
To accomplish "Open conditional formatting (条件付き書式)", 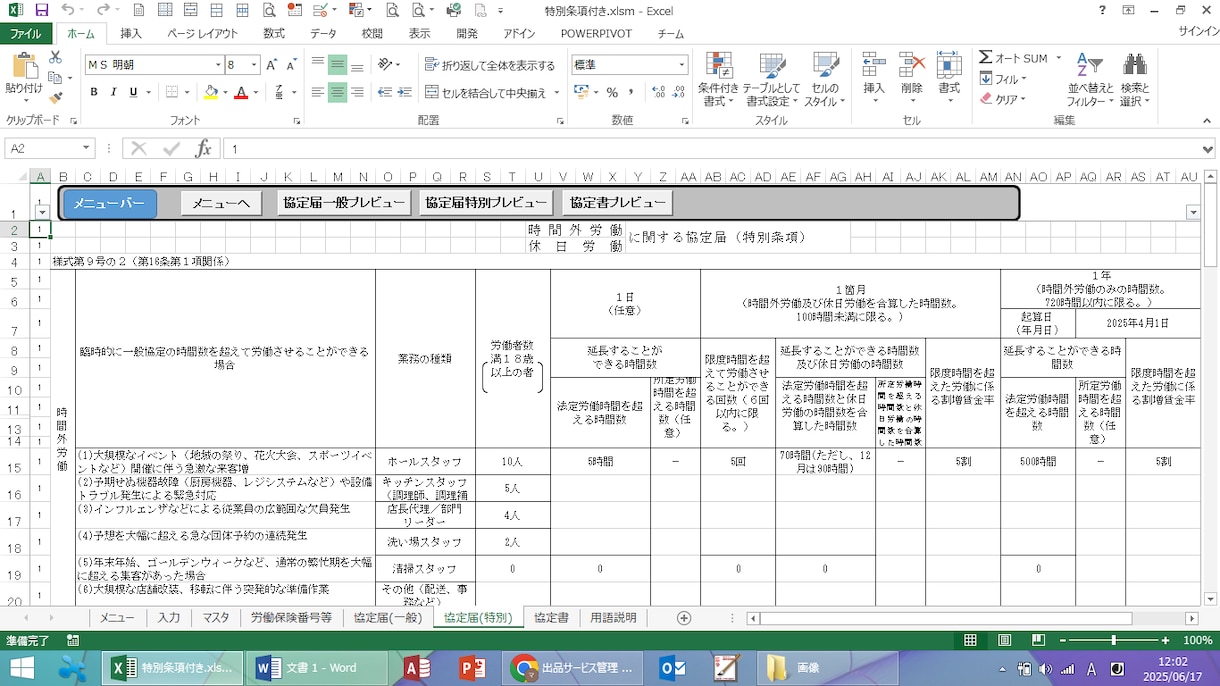I will [718, 79].
